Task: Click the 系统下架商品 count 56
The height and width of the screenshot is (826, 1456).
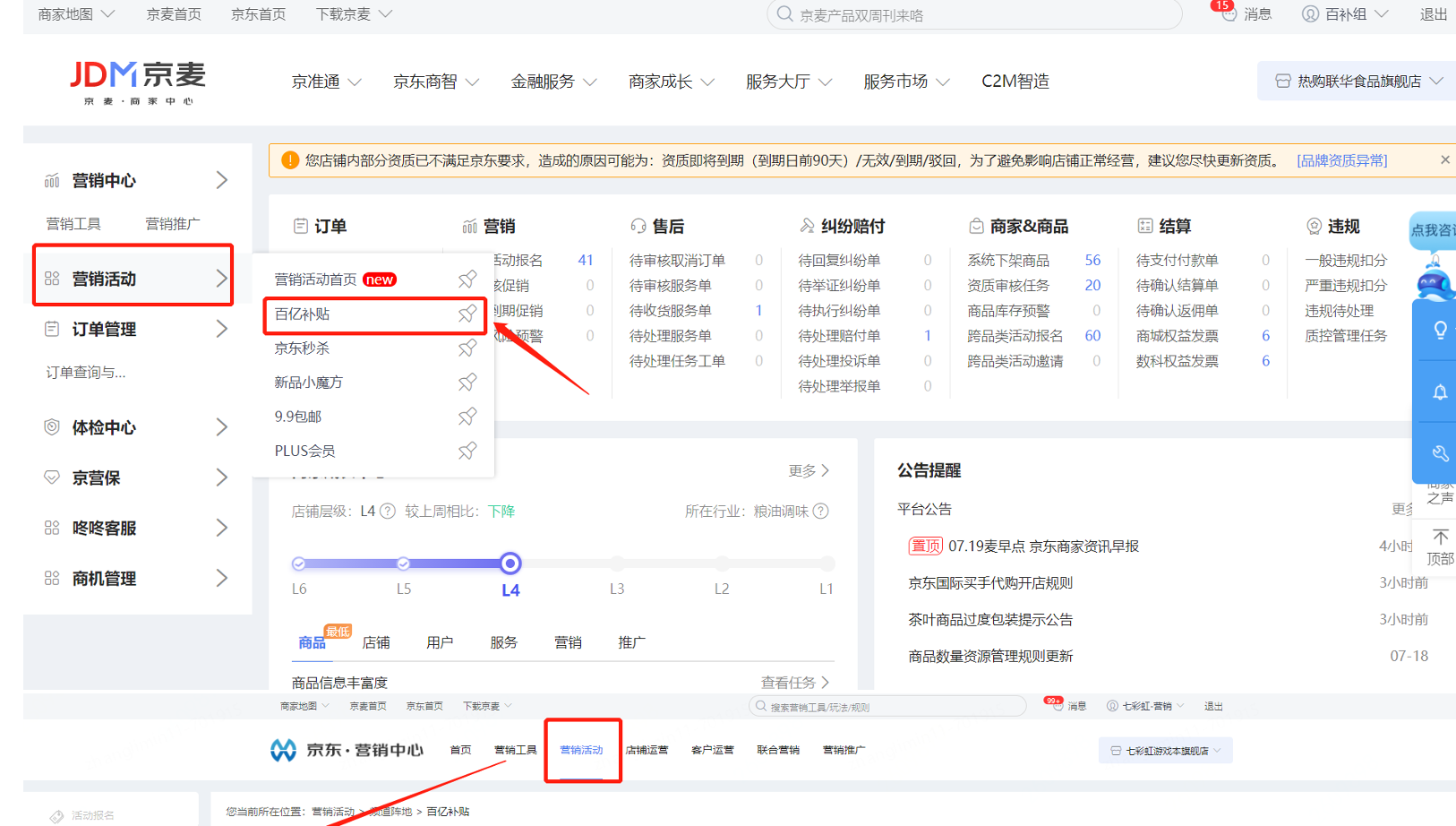Action: [x=1092, y=260]
